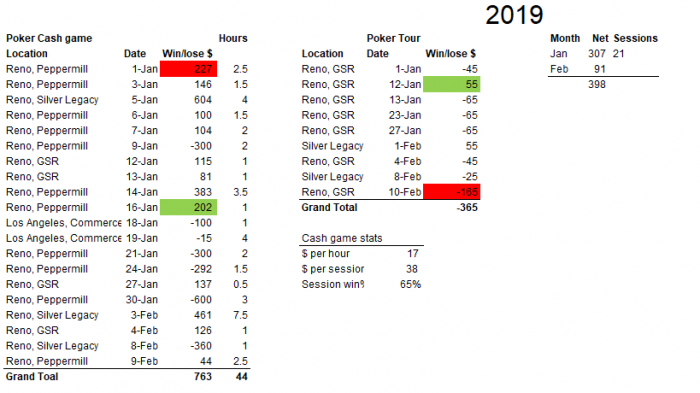This screenshot has width=700, height=393.
Task: Select the Session win percentage 65% cell
Action: point(410,284)
